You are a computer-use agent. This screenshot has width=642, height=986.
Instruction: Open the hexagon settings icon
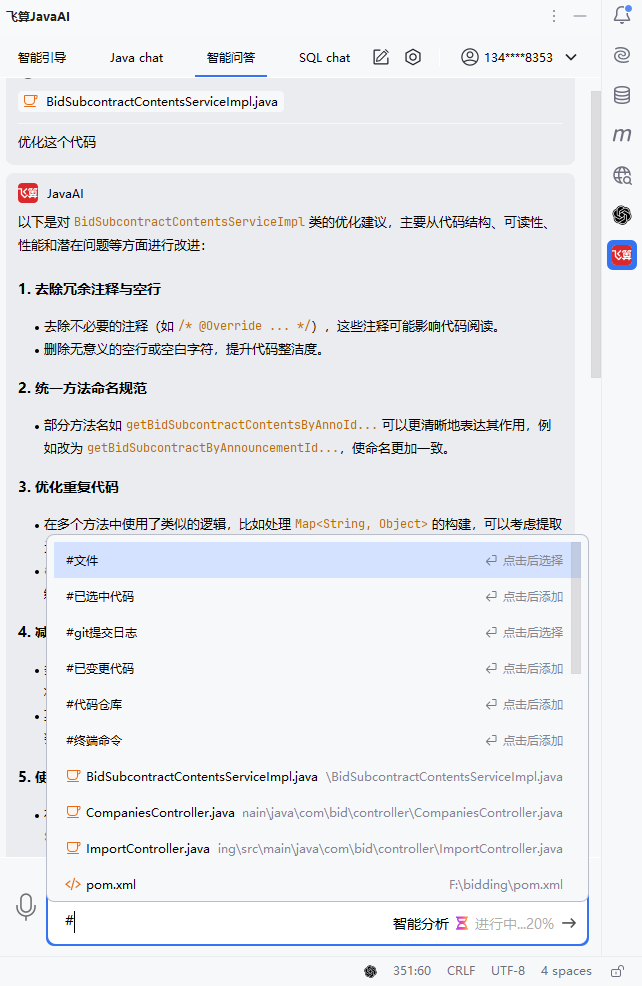tap(412, 57)
